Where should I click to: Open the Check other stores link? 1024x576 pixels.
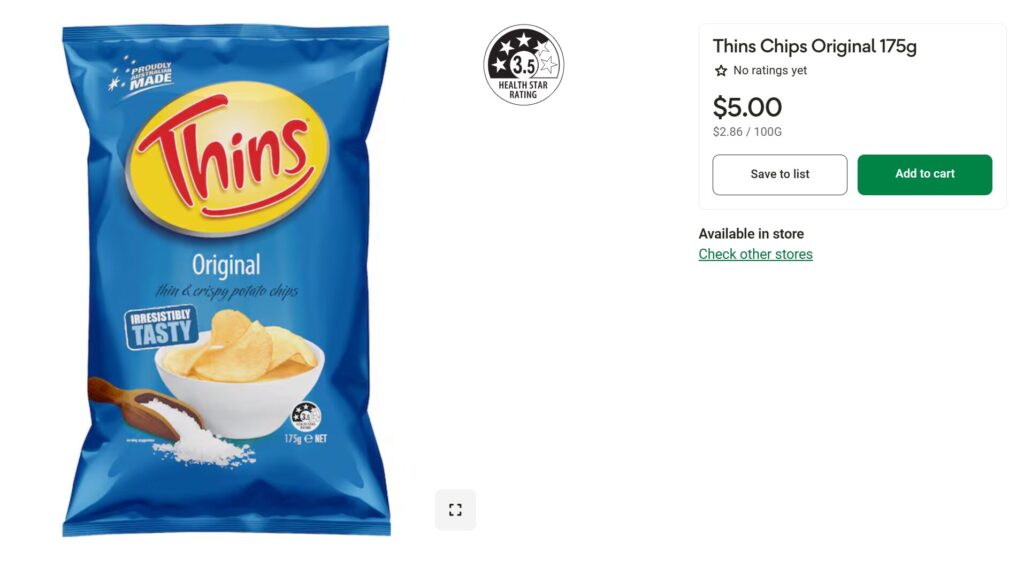(756, 254)
